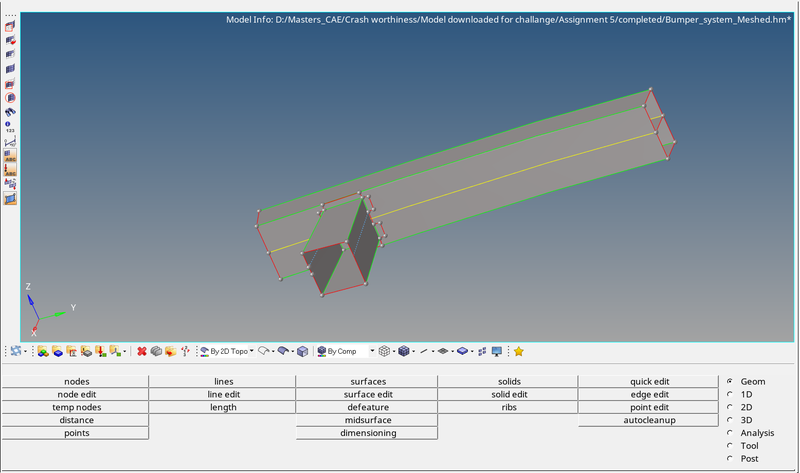Click the wireframe mesh cube icon
Screen dimensions: 800x473
[384, 351]
